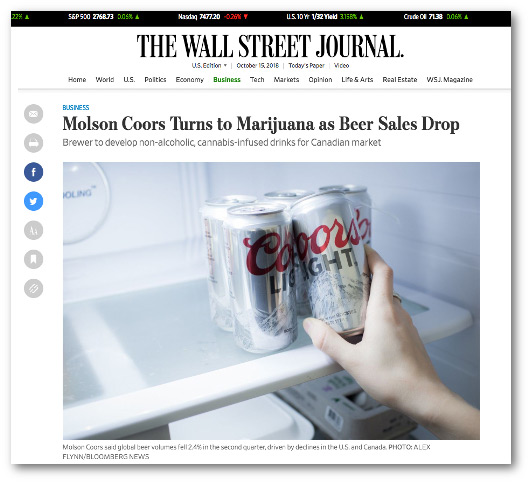Save article with bookmark icon
The height and width of the screenshot is (483, 530).
33,259
